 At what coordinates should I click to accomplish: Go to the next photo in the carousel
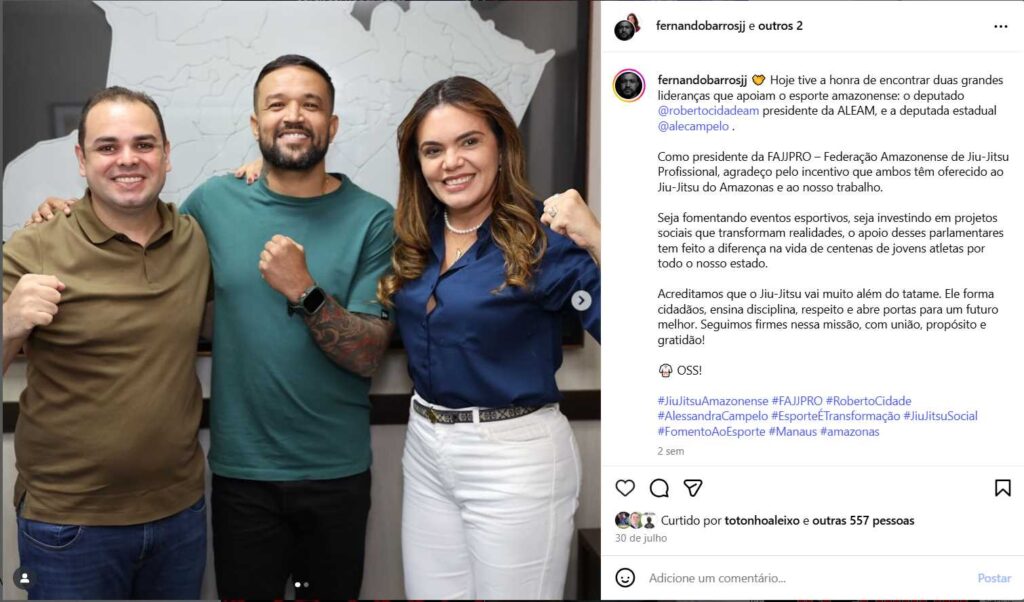tap(581, 300)
